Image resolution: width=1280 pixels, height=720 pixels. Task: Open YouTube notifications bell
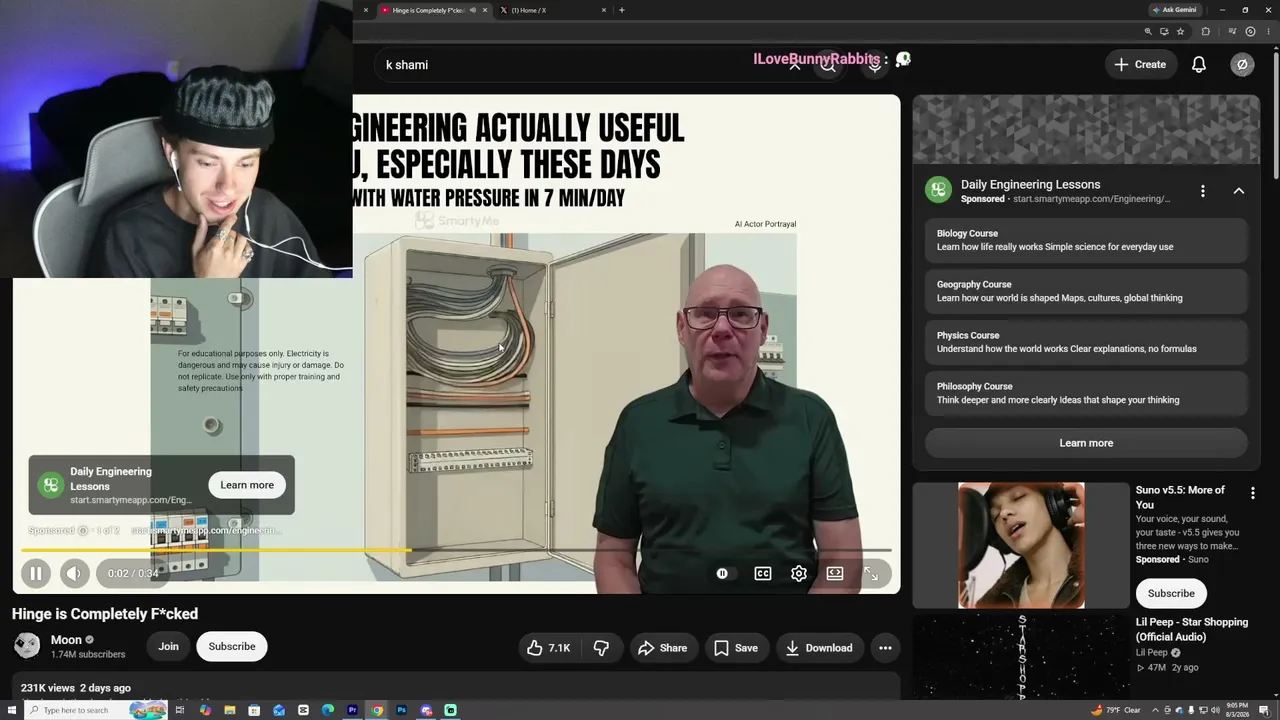pos(1199,64)
